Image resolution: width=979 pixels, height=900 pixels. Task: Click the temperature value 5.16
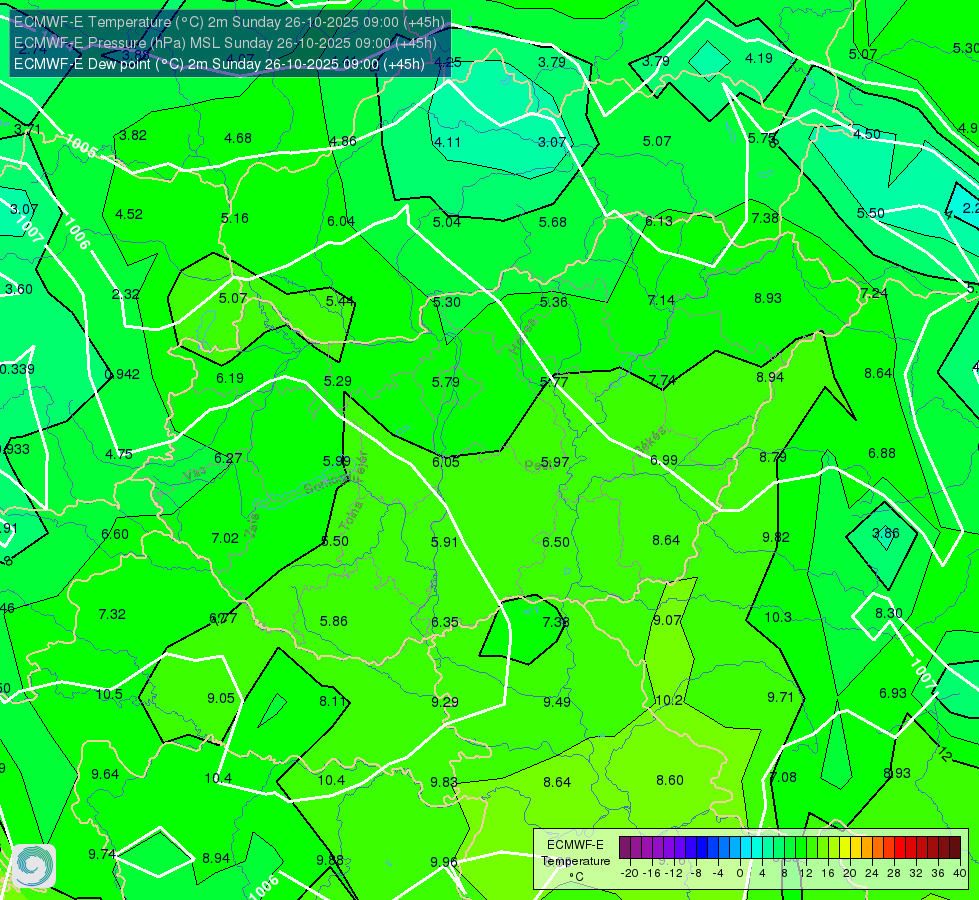235,218
